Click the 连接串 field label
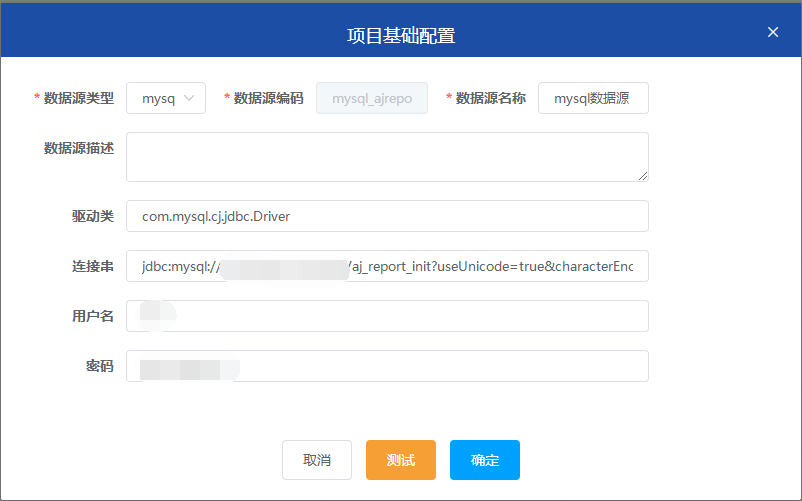 (x=92, y=266)
